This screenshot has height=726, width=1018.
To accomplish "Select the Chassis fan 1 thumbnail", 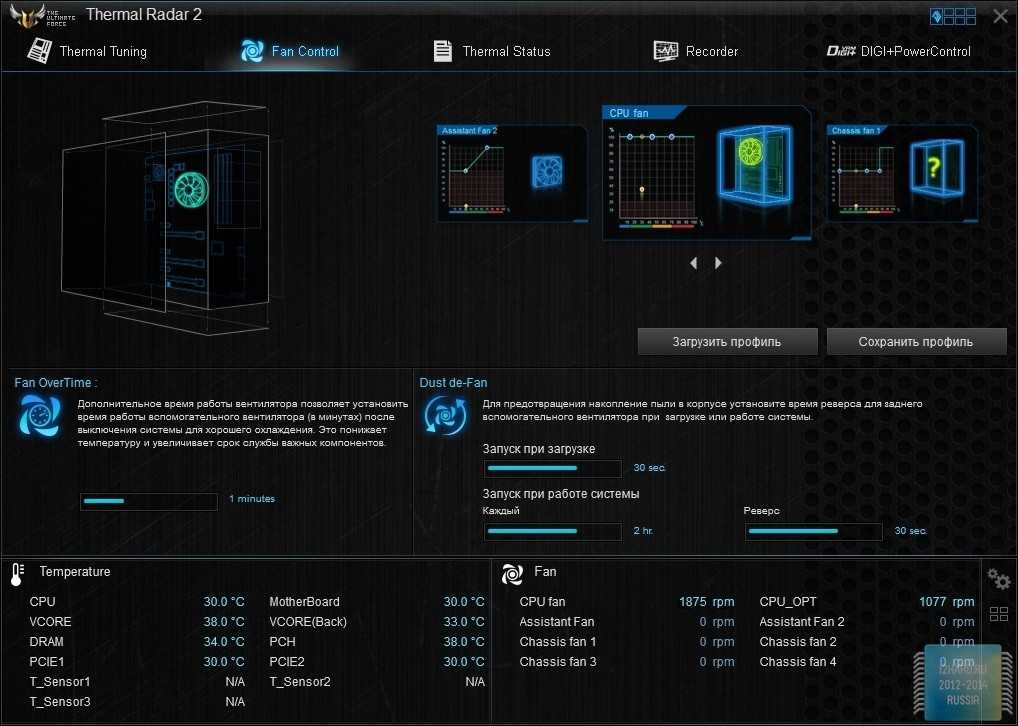I will (x=902, y=173).
